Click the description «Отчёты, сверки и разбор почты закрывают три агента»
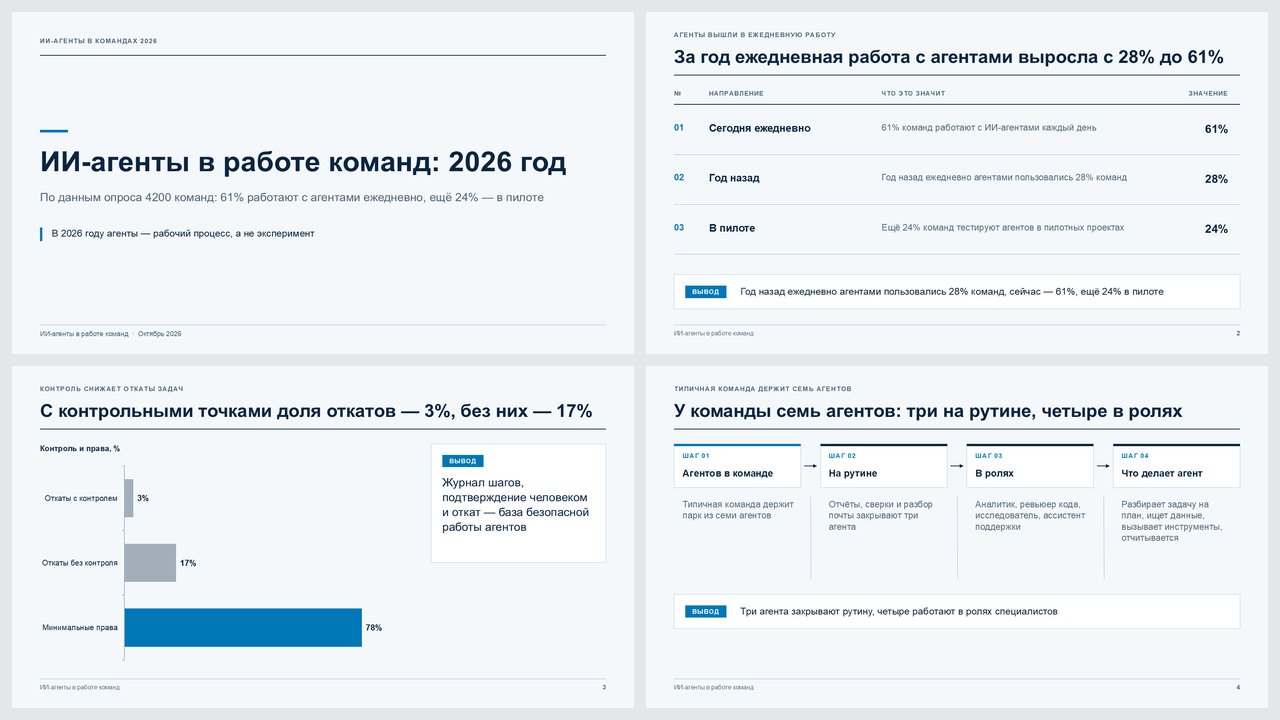This screenshot has width=1280, height=720. 881,515
